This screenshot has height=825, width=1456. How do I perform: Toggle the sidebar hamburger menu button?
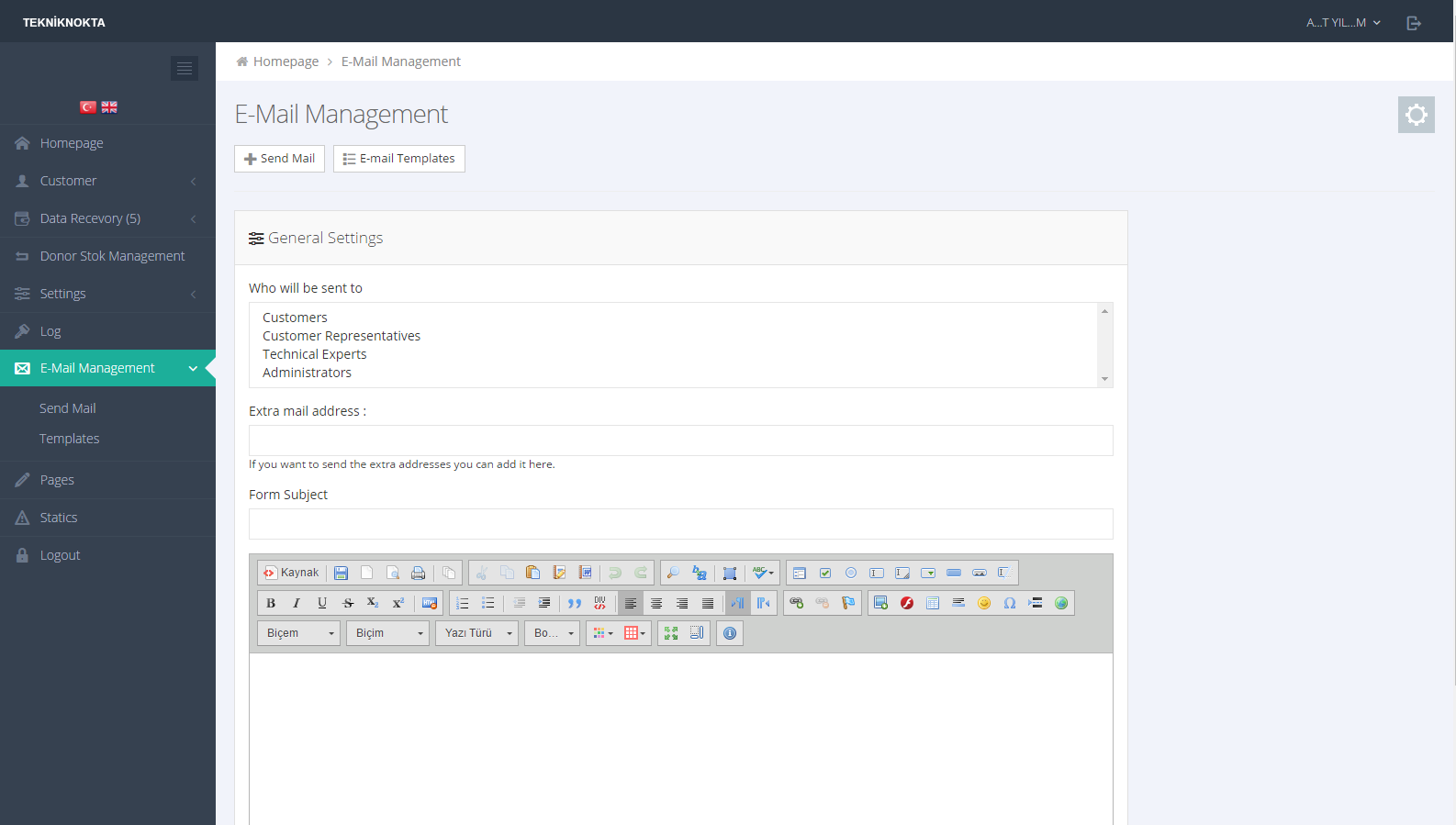coord(185,68)
